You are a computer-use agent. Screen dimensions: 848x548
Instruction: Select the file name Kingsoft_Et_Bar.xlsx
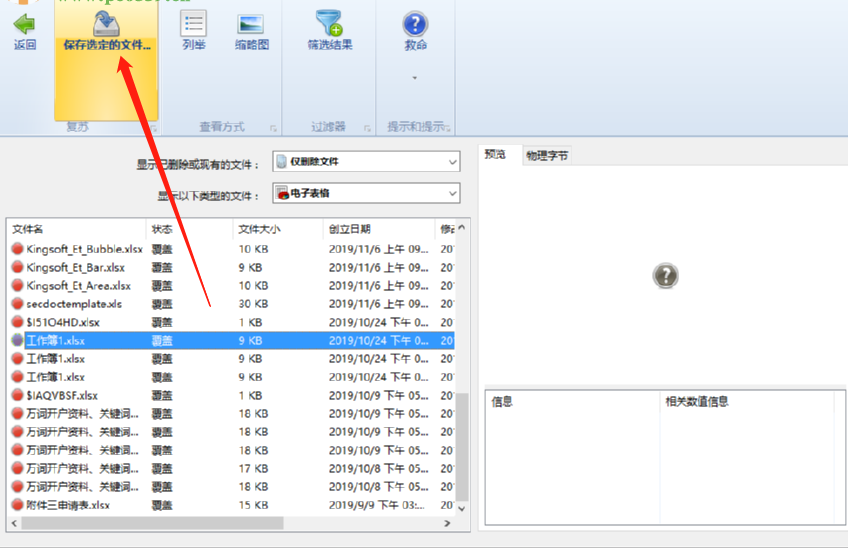76,267
